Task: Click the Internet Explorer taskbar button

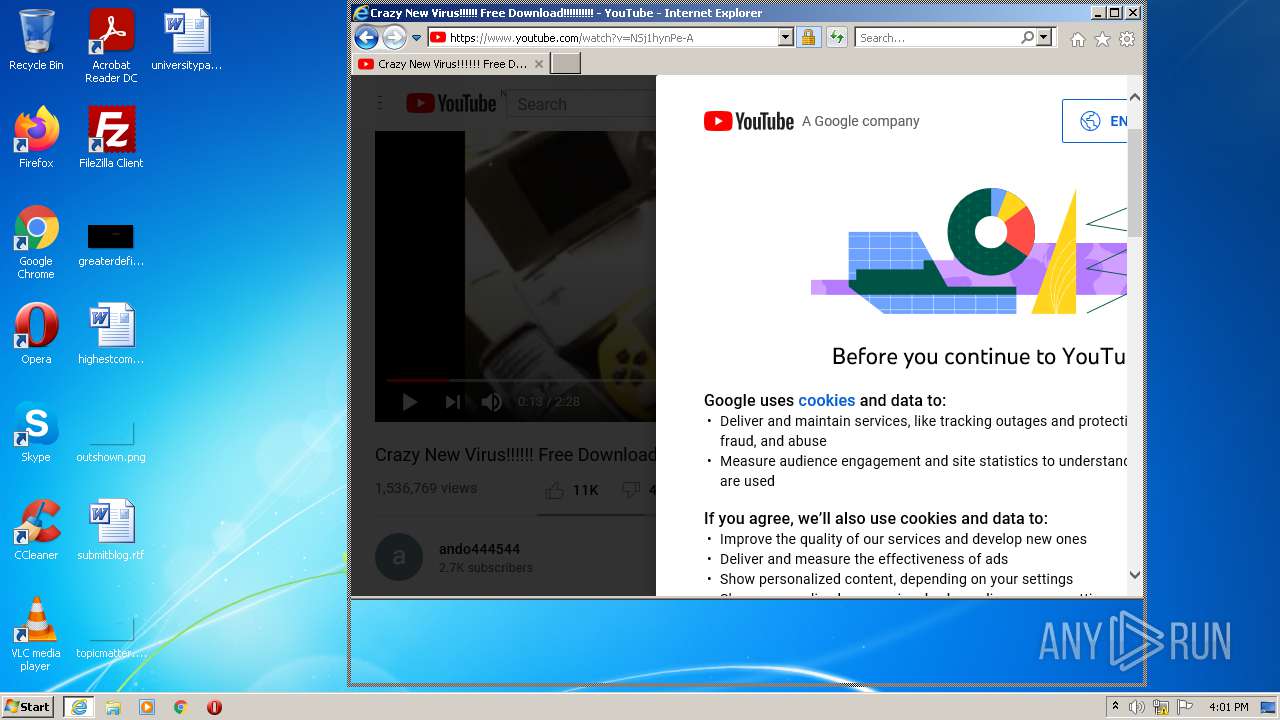Action: pos(79,707)
